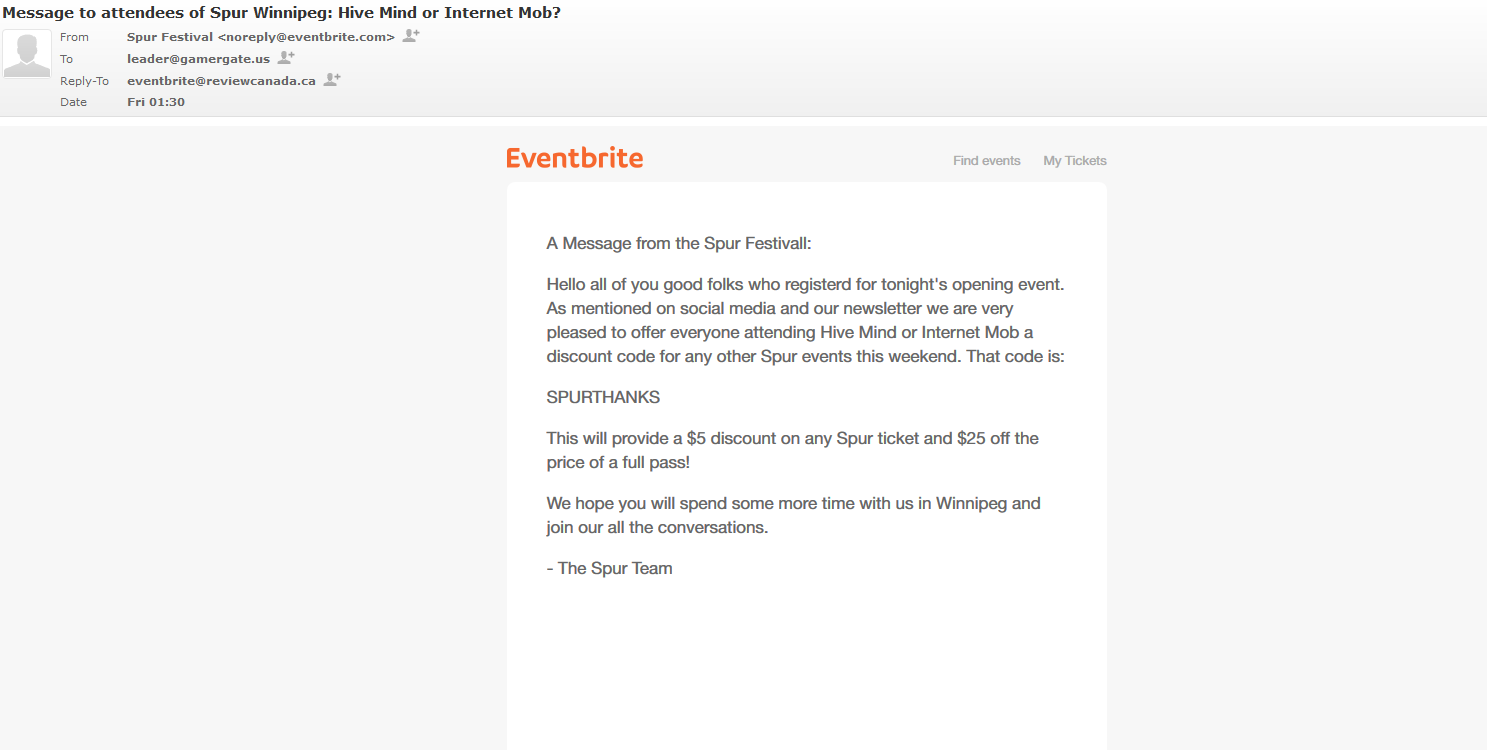Screen dimensions: 1487x750
Task: Add leader@gamergate.us to address book
Action: pyautogui.click(x=286, y=58)
